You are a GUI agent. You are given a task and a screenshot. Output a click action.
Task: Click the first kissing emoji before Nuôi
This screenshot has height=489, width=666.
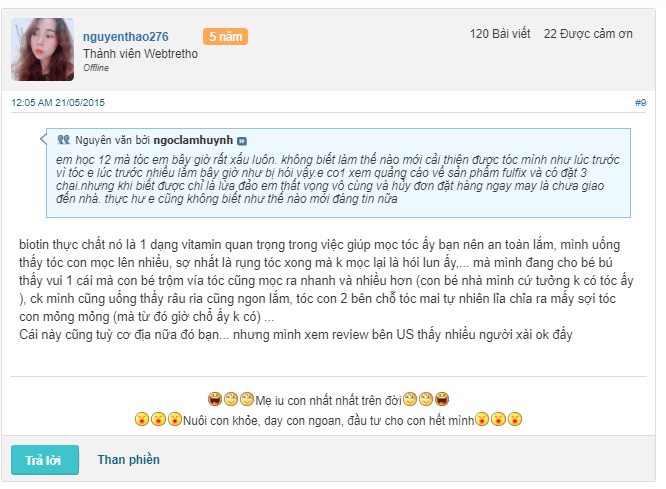click(x=142, y=419)
